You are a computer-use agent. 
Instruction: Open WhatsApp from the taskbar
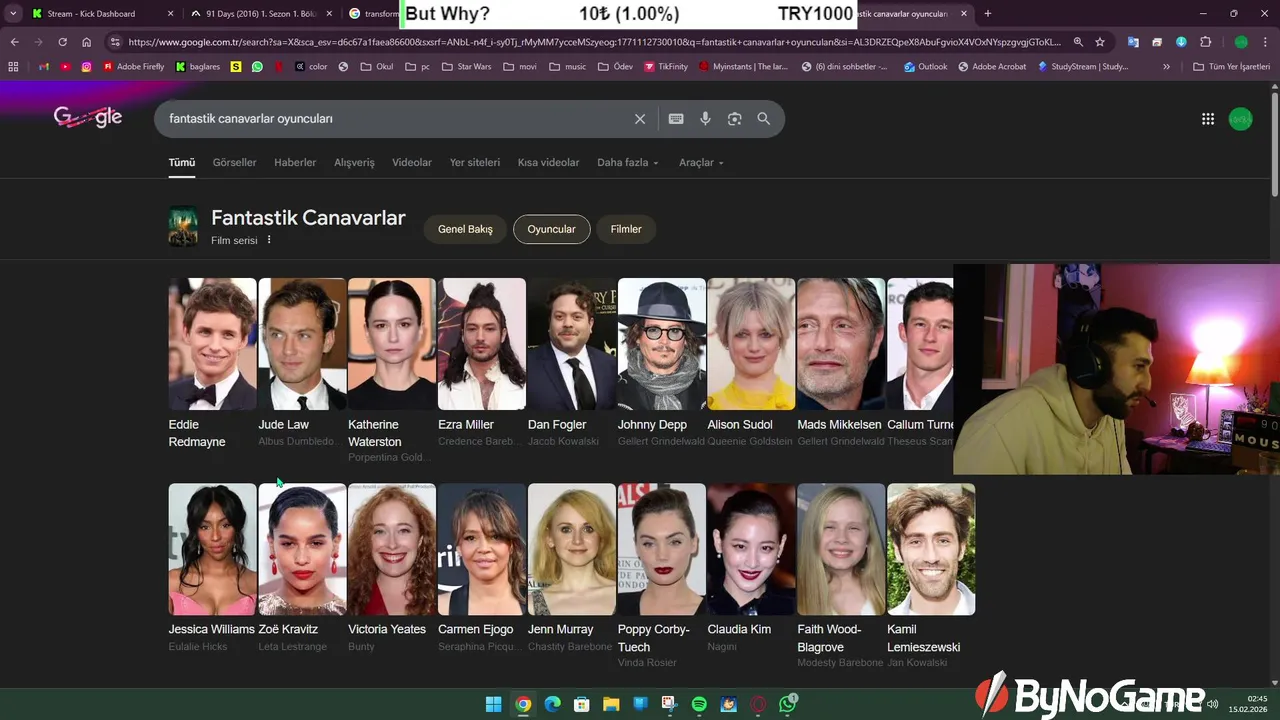[788, 703]
